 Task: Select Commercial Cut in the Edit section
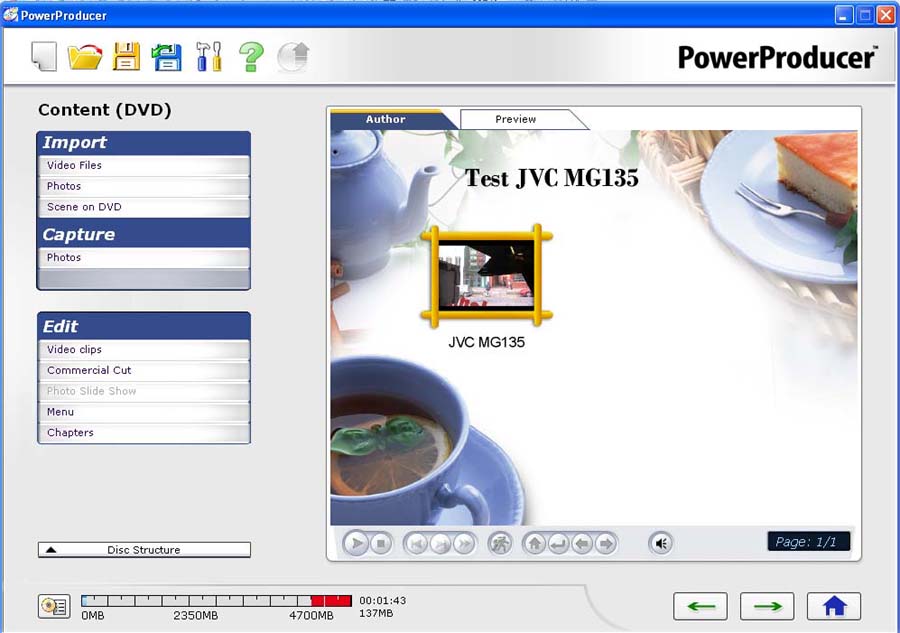144,371
